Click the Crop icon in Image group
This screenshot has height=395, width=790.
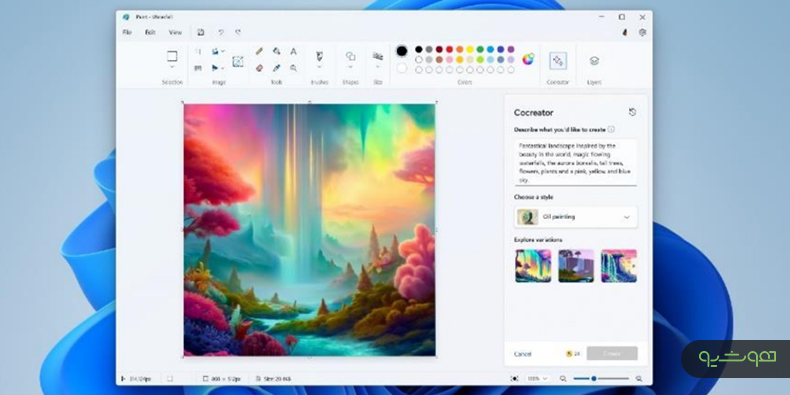199,51
